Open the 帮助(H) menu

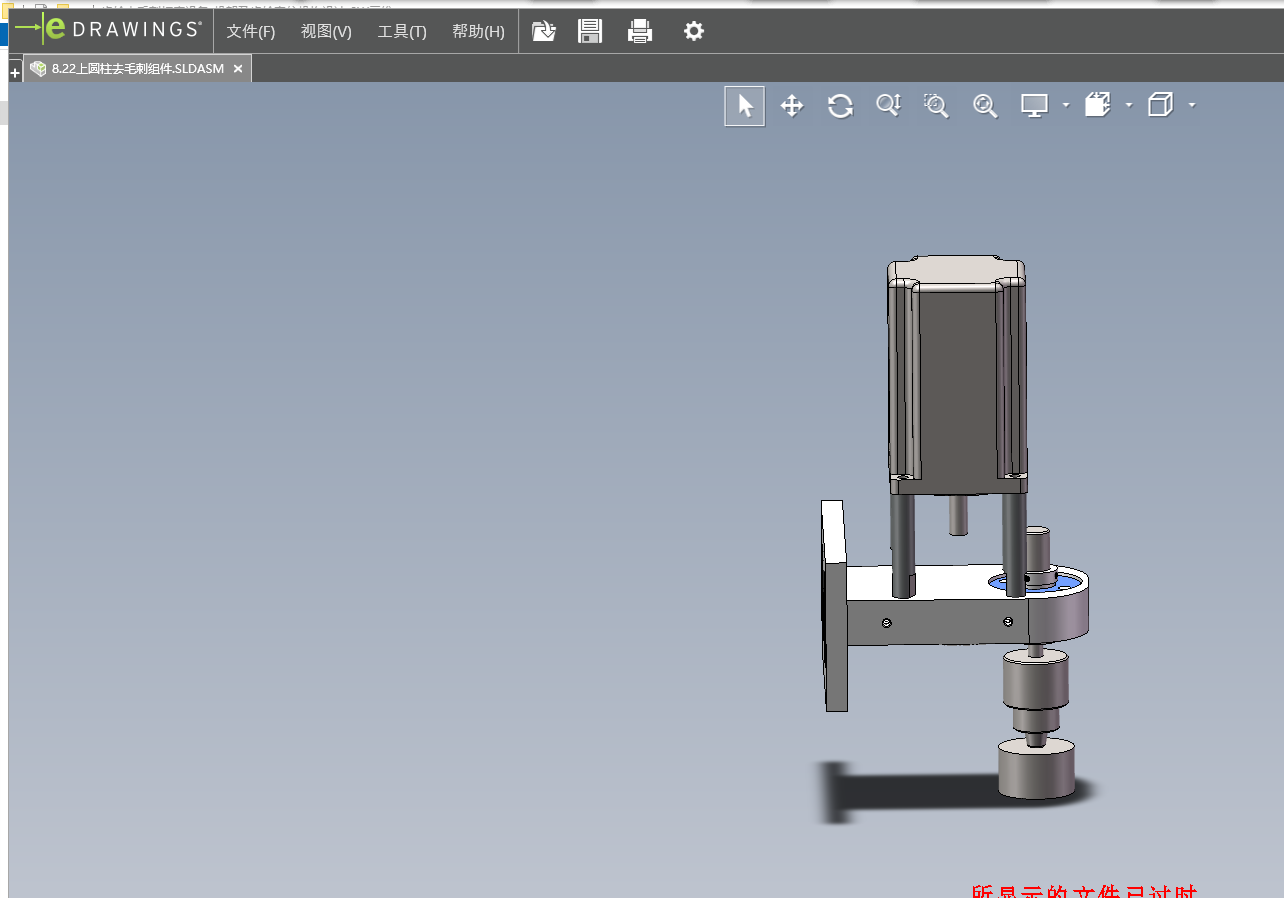pyautogui.click(x=478, y=31)
